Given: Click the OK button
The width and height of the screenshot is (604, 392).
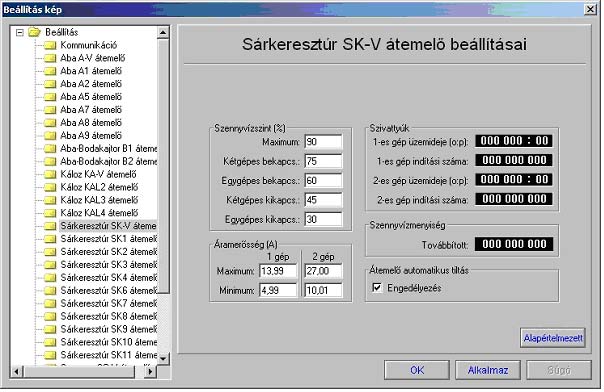Looking at the screenshot, I should (417, 370).
